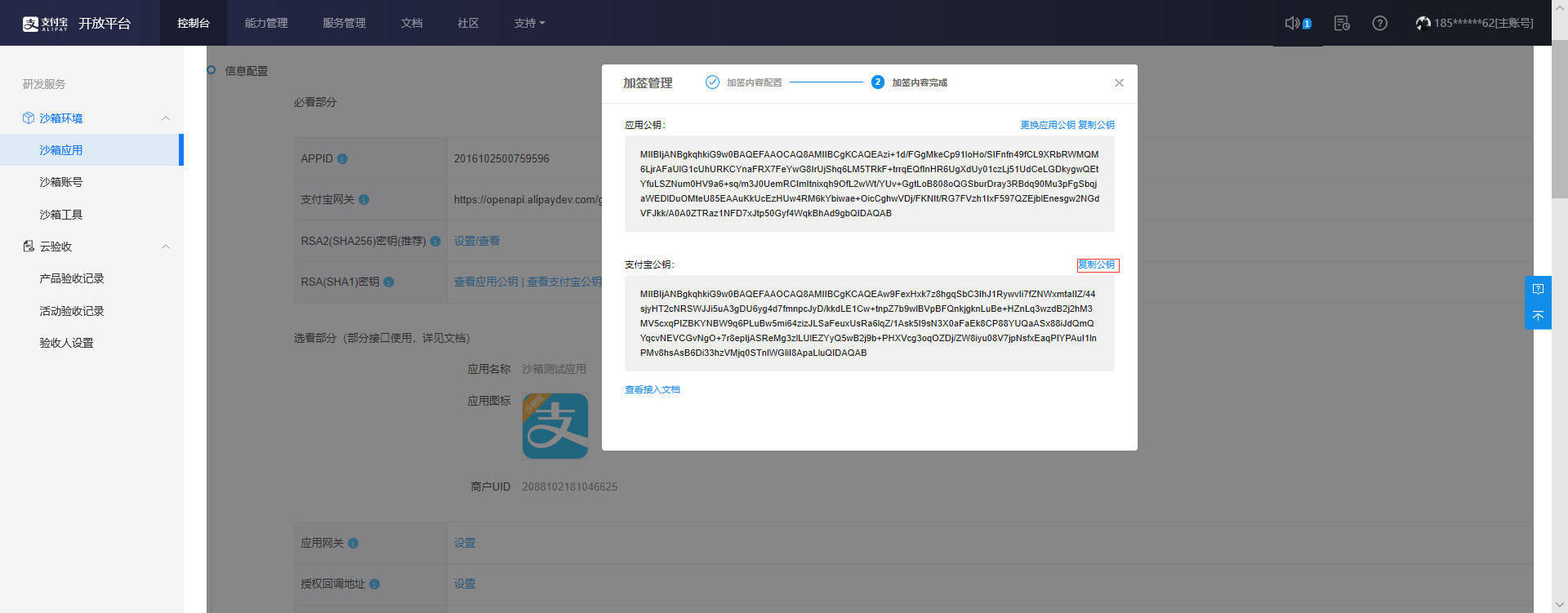Image resolution: width=1568 pixels, height=613 pixels.
Task: Click the APPID info icon
Action: (342, 159)
